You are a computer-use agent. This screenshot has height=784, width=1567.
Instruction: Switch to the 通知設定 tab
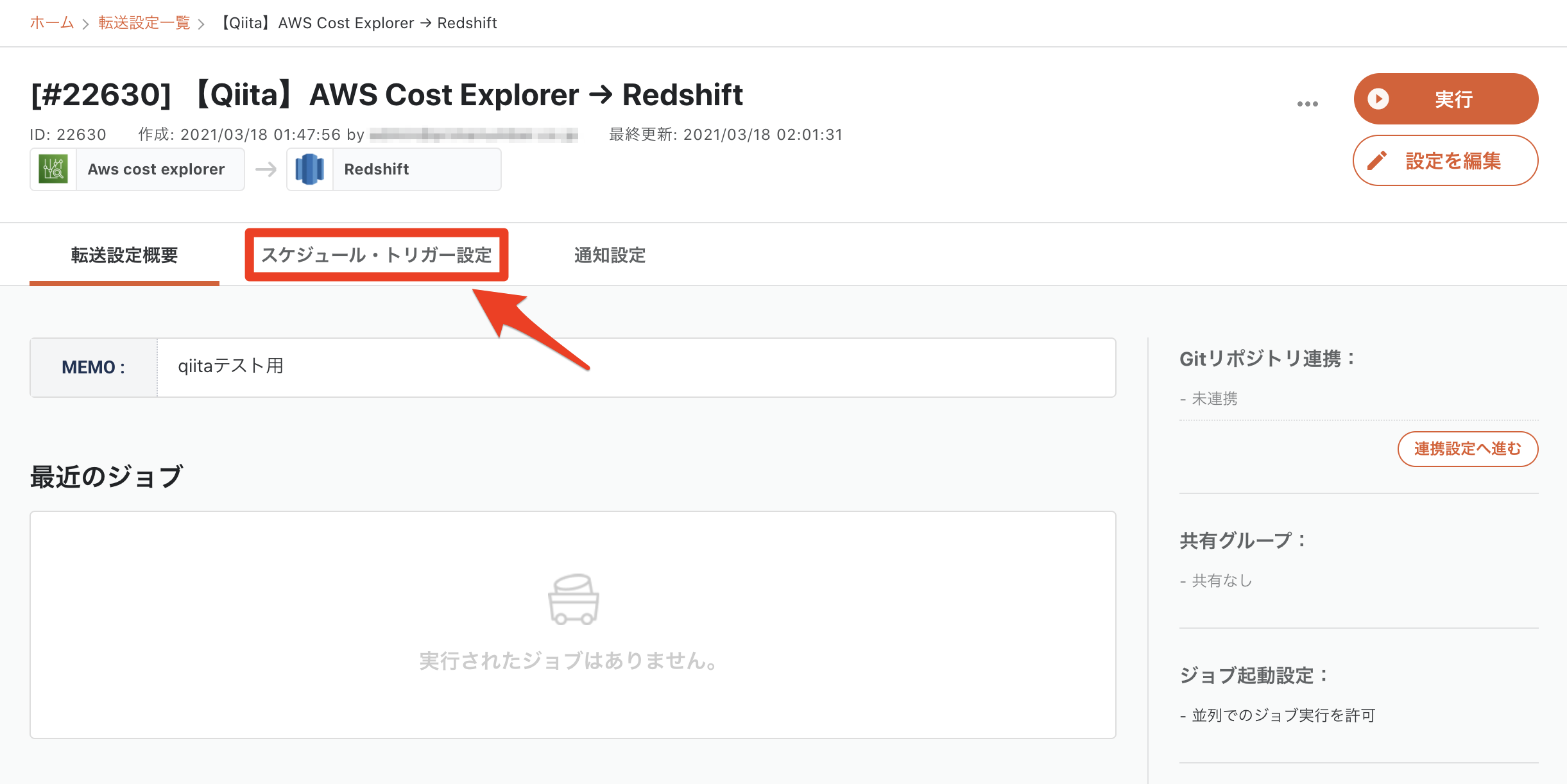(x=610, y=255)
